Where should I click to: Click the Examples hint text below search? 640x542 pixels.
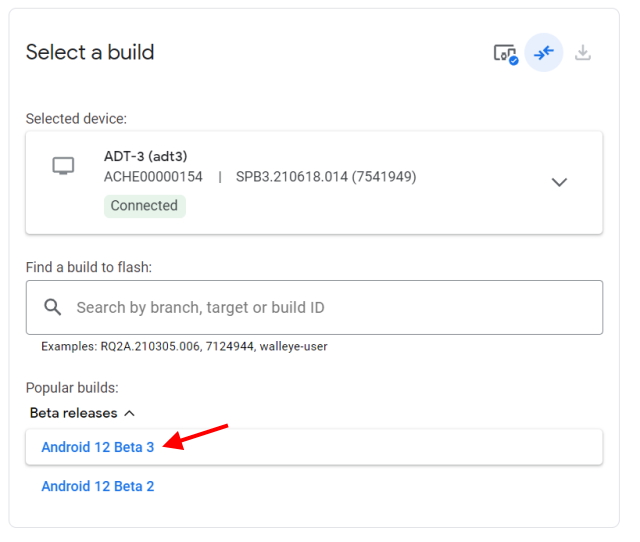point(184,347)
